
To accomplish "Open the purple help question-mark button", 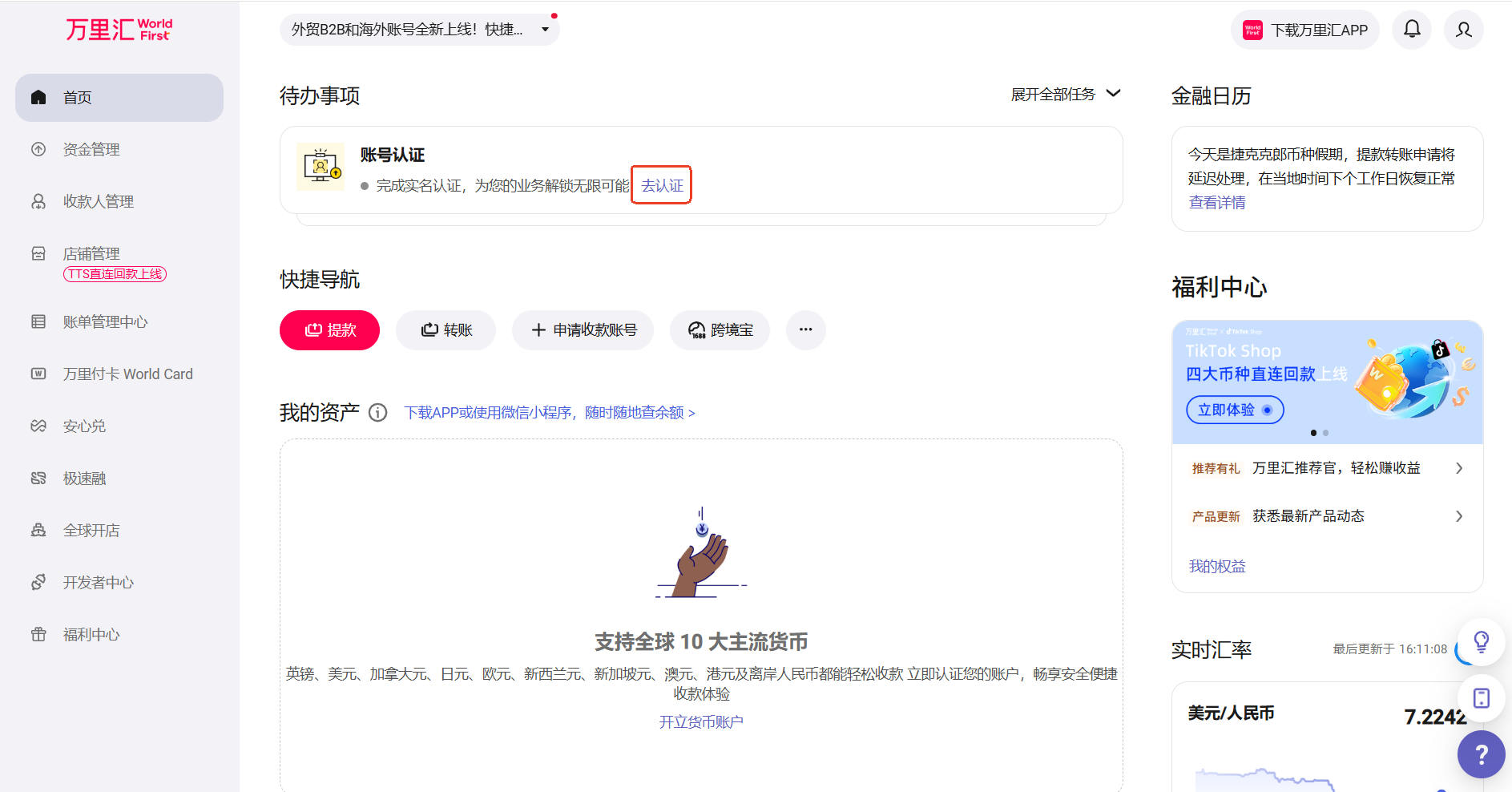I will tap(1482, 754).
